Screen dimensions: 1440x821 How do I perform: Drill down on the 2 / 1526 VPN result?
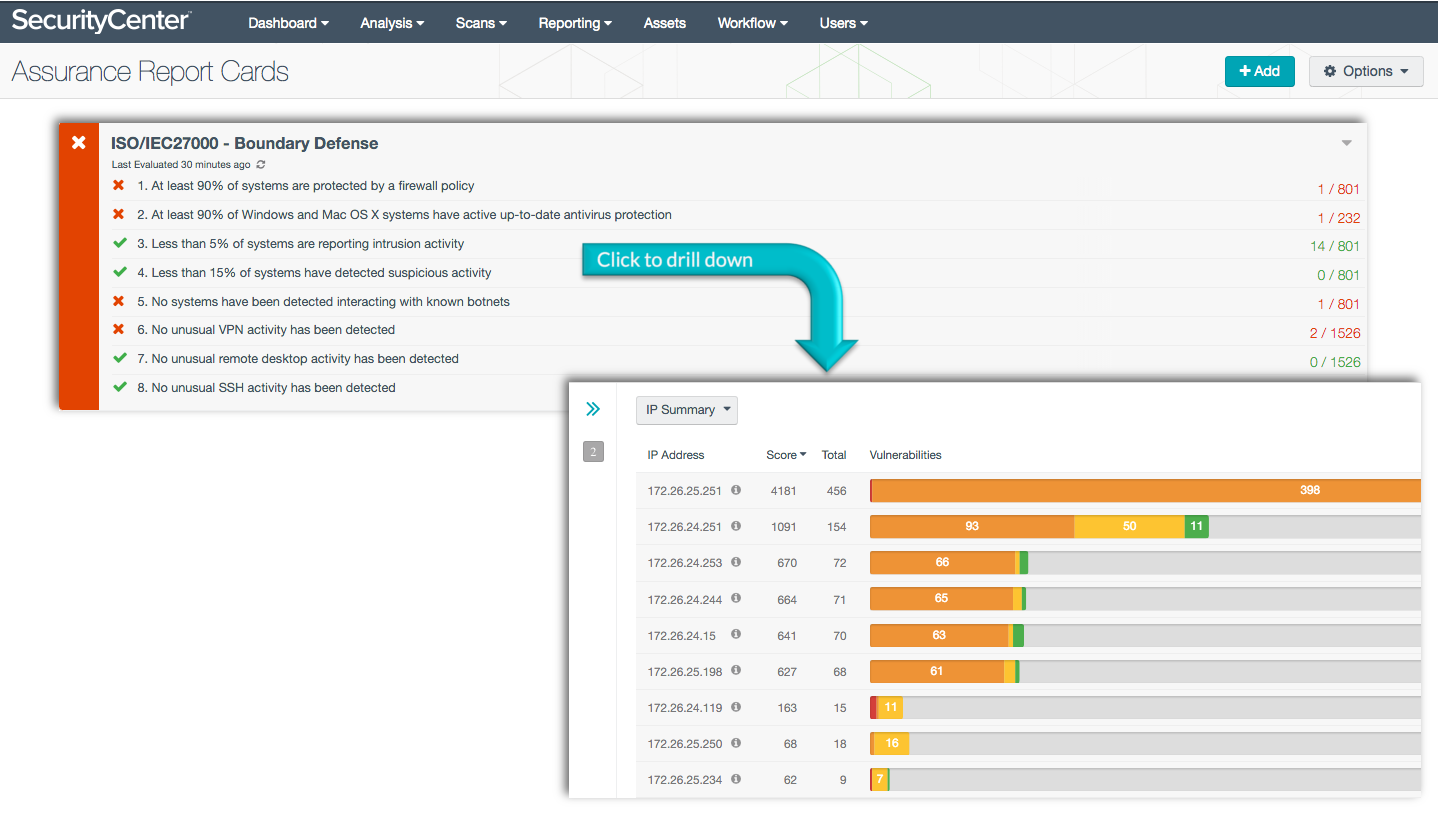1335,333
